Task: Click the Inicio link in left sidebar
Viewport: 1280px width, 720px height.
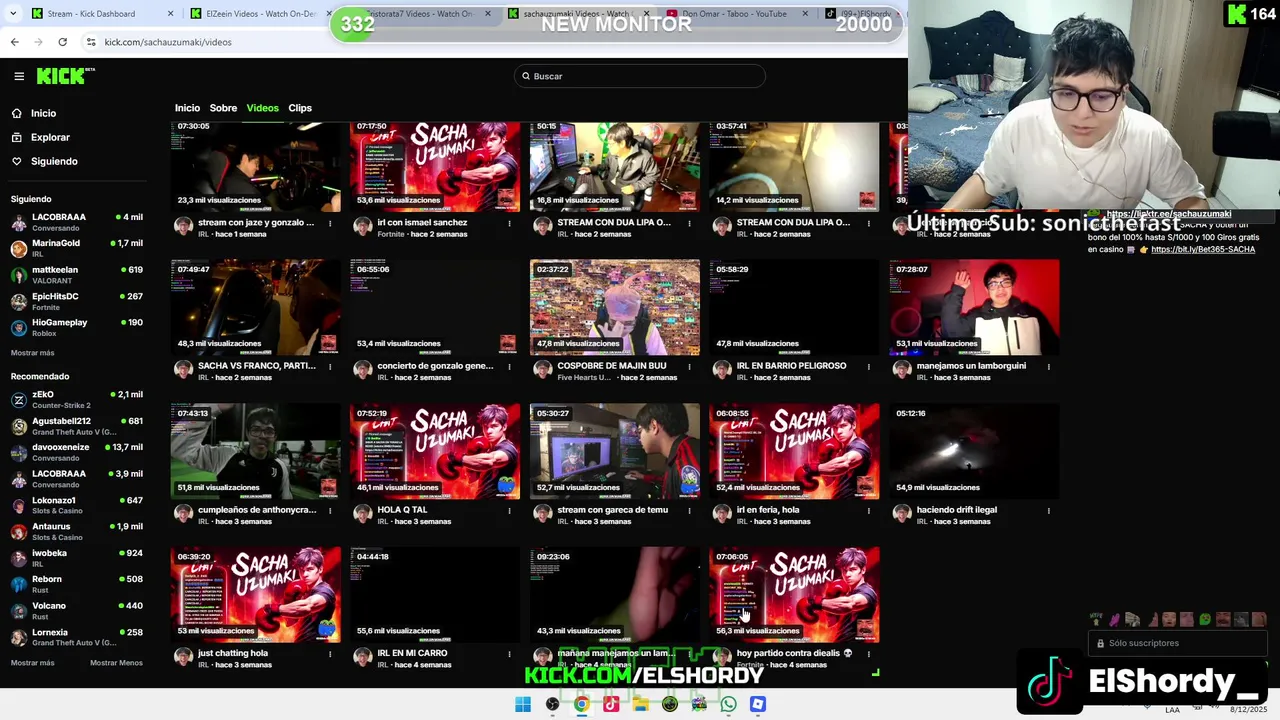Action: (x=43, y=113)
